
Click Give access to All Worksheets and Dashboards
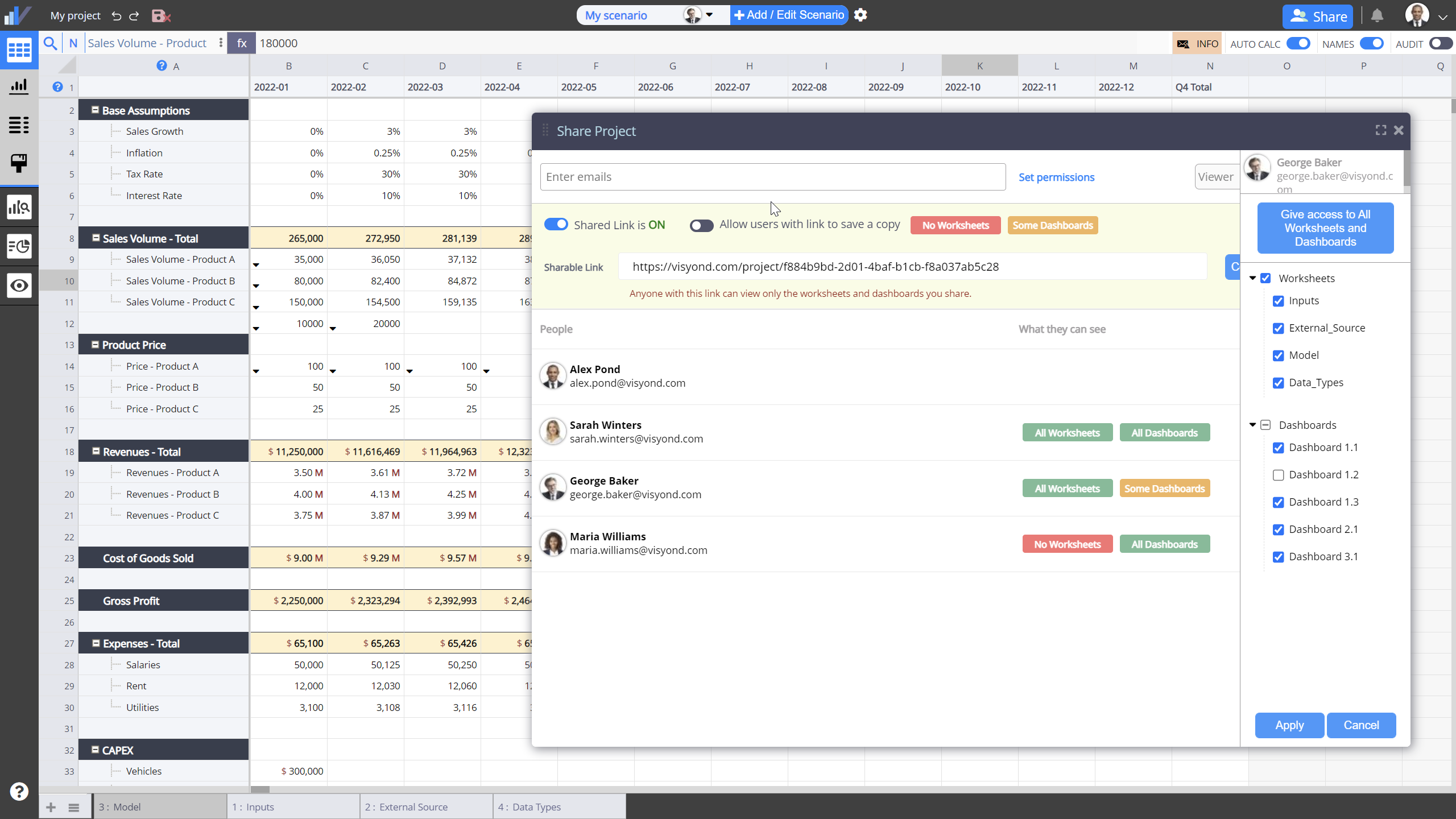(1325, 227)
